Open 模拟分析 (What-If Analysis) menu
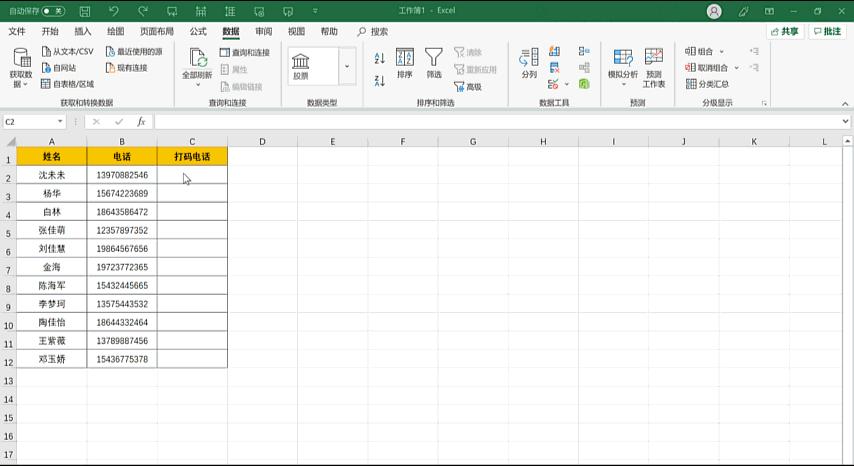 click(623, 68)
